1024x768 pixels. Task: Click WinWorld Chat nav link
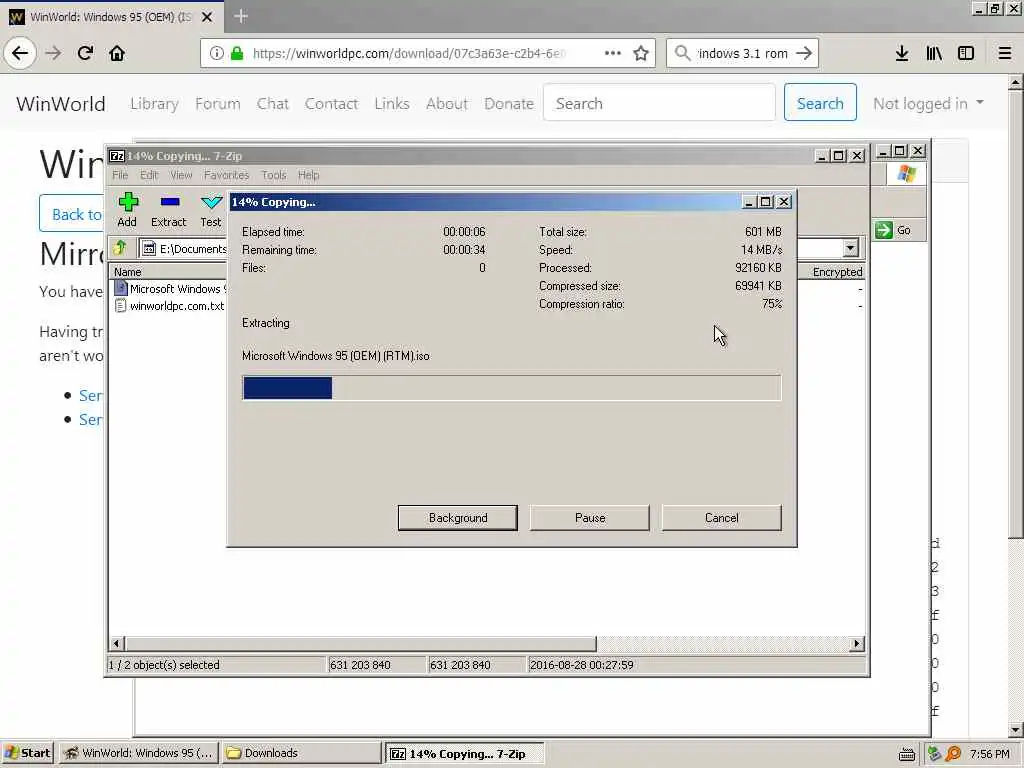point(272,104)
